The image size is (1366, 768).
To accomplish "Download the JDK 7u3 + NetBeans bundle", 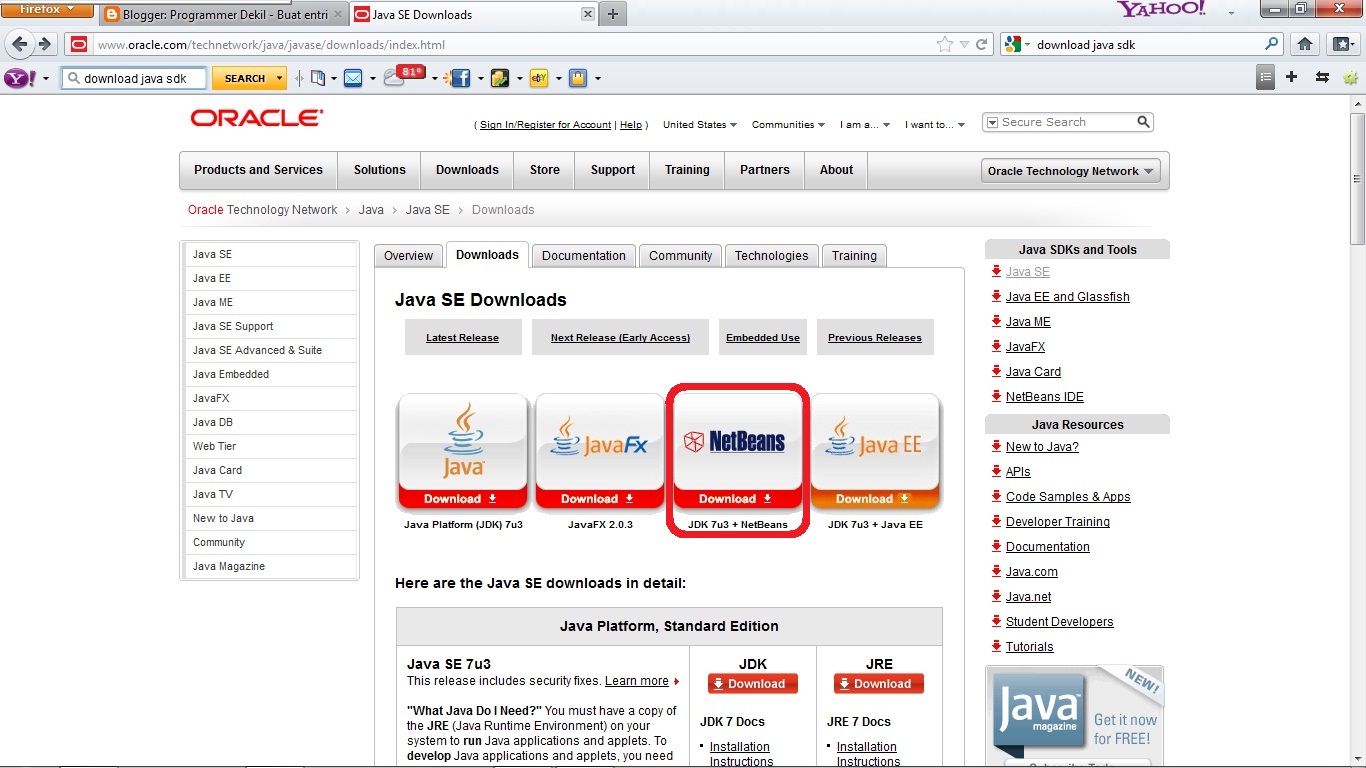I will pyautogui.click(x=736, y=499).
